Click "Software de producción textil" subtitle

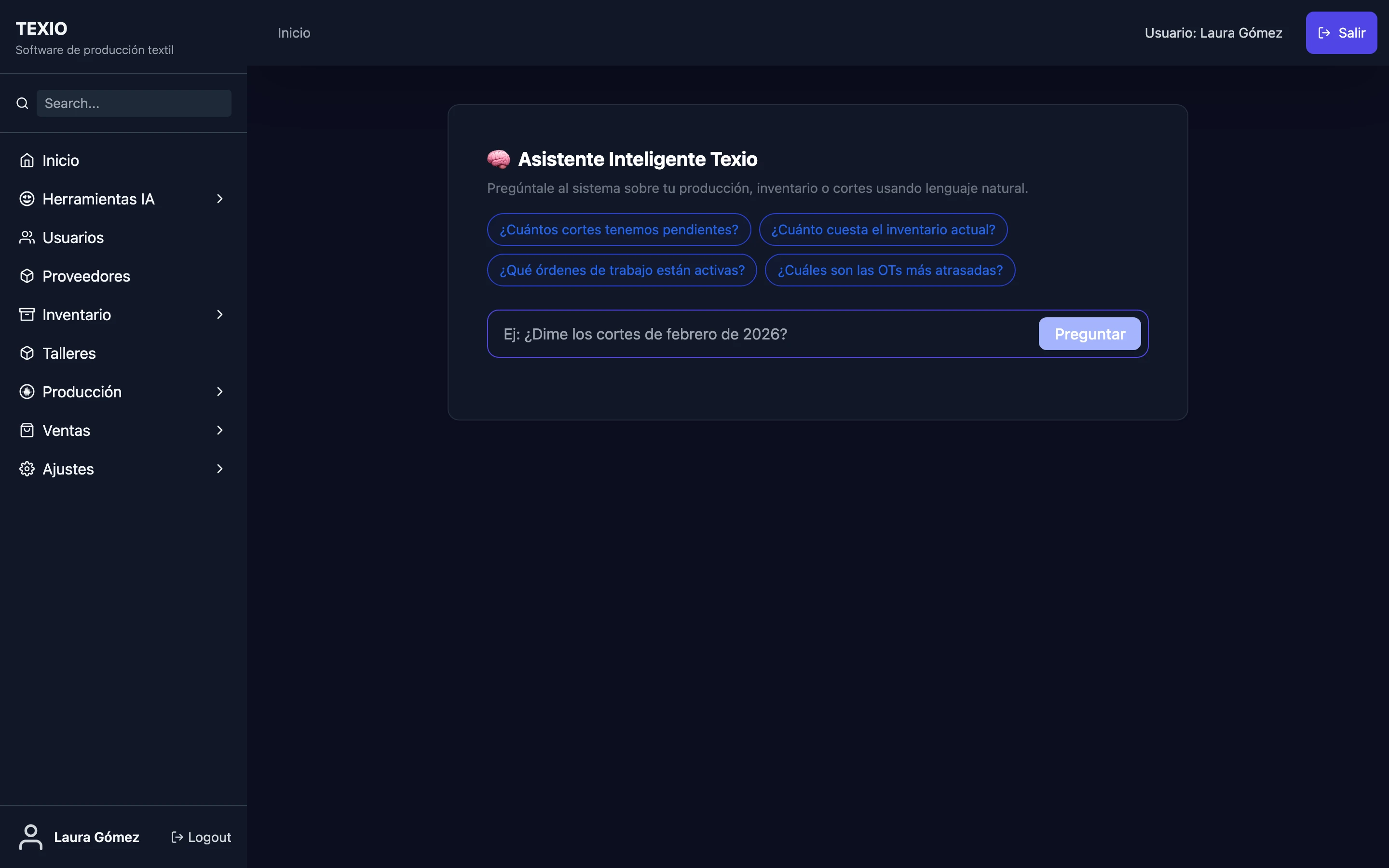click(x=95, y=50)
